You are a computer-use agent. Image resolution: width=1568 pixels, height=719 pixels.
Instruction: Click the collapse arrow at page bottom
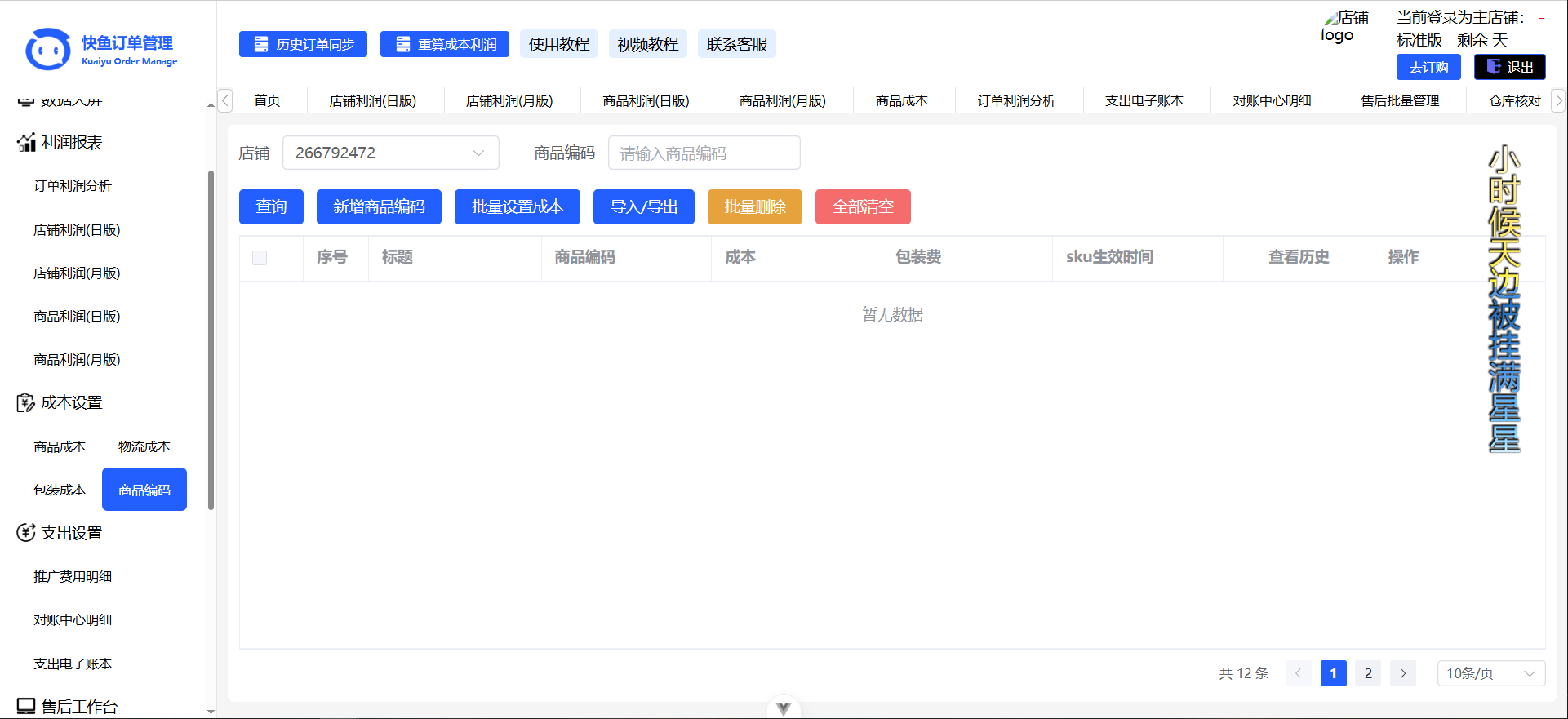point(784,708)
